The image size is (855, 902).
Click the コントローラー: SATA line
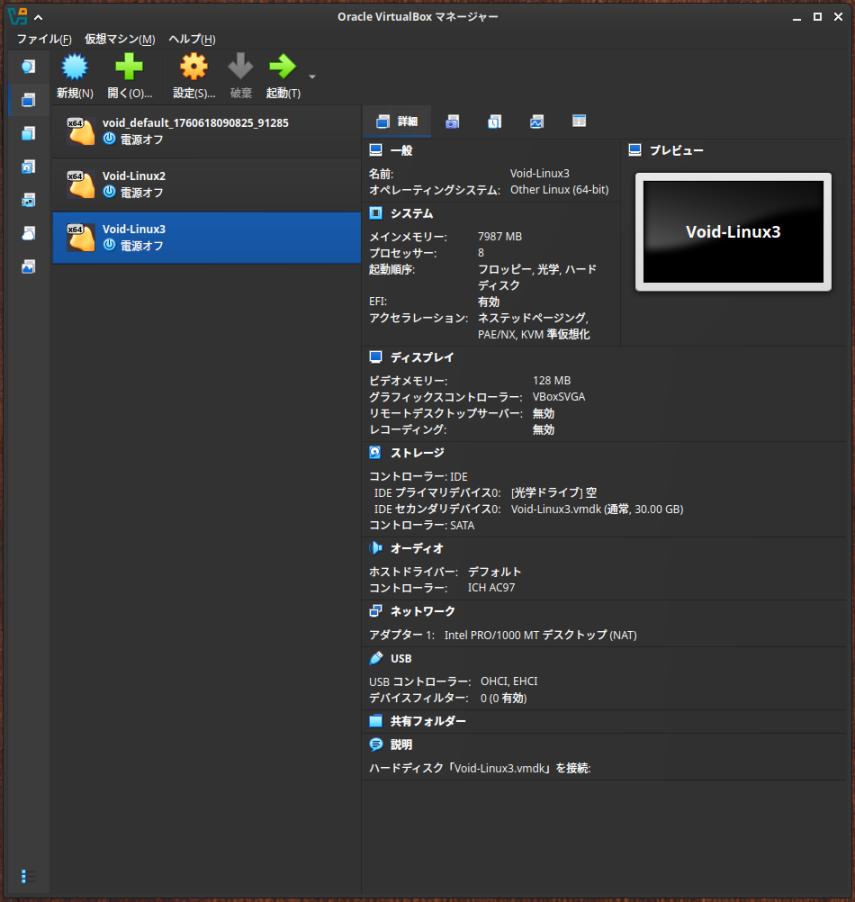422,525
